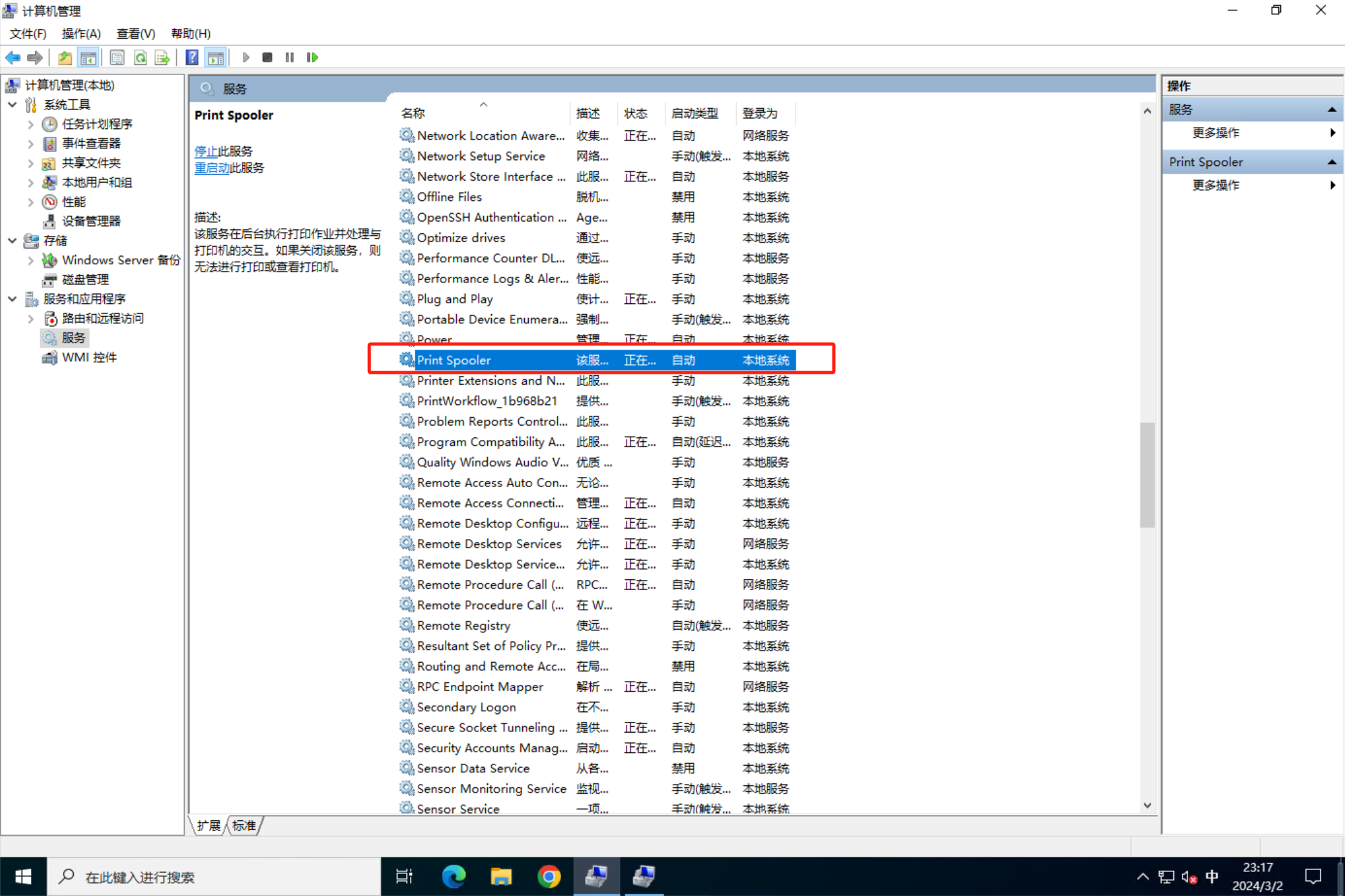The height and width of the screenshot is (896, 1345).
Task: Click the Up One Level folder icon
Action: 65,58
